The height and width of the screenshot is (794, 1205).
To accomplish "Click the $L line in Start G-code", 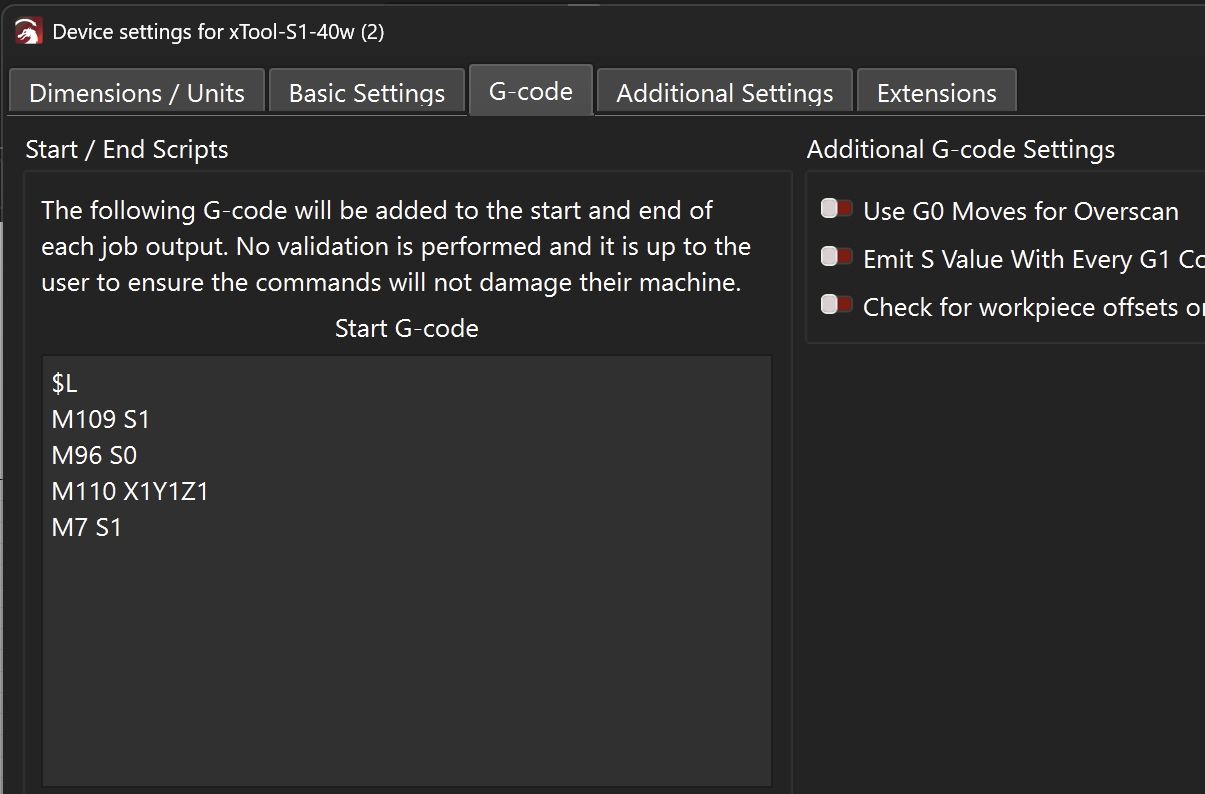I will 65,384.
